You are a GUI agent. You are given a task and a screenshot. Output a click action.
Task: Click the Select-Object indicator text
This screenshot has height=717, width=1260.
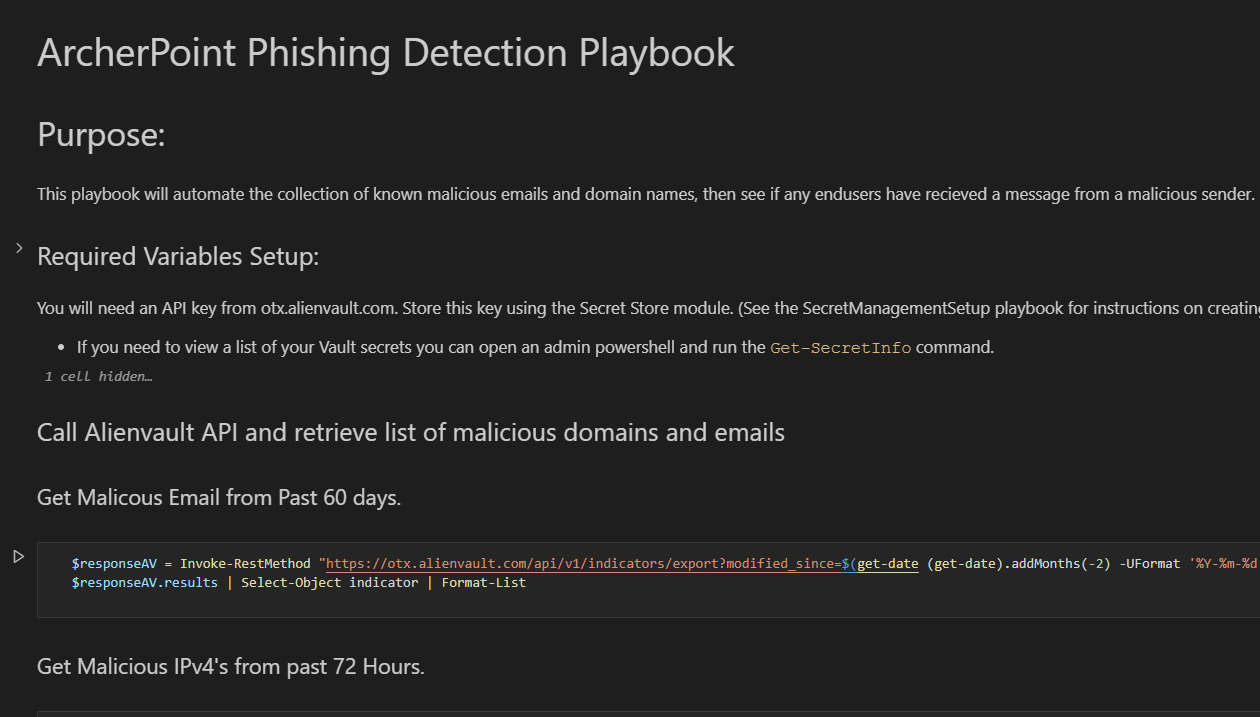coord(330,582)
